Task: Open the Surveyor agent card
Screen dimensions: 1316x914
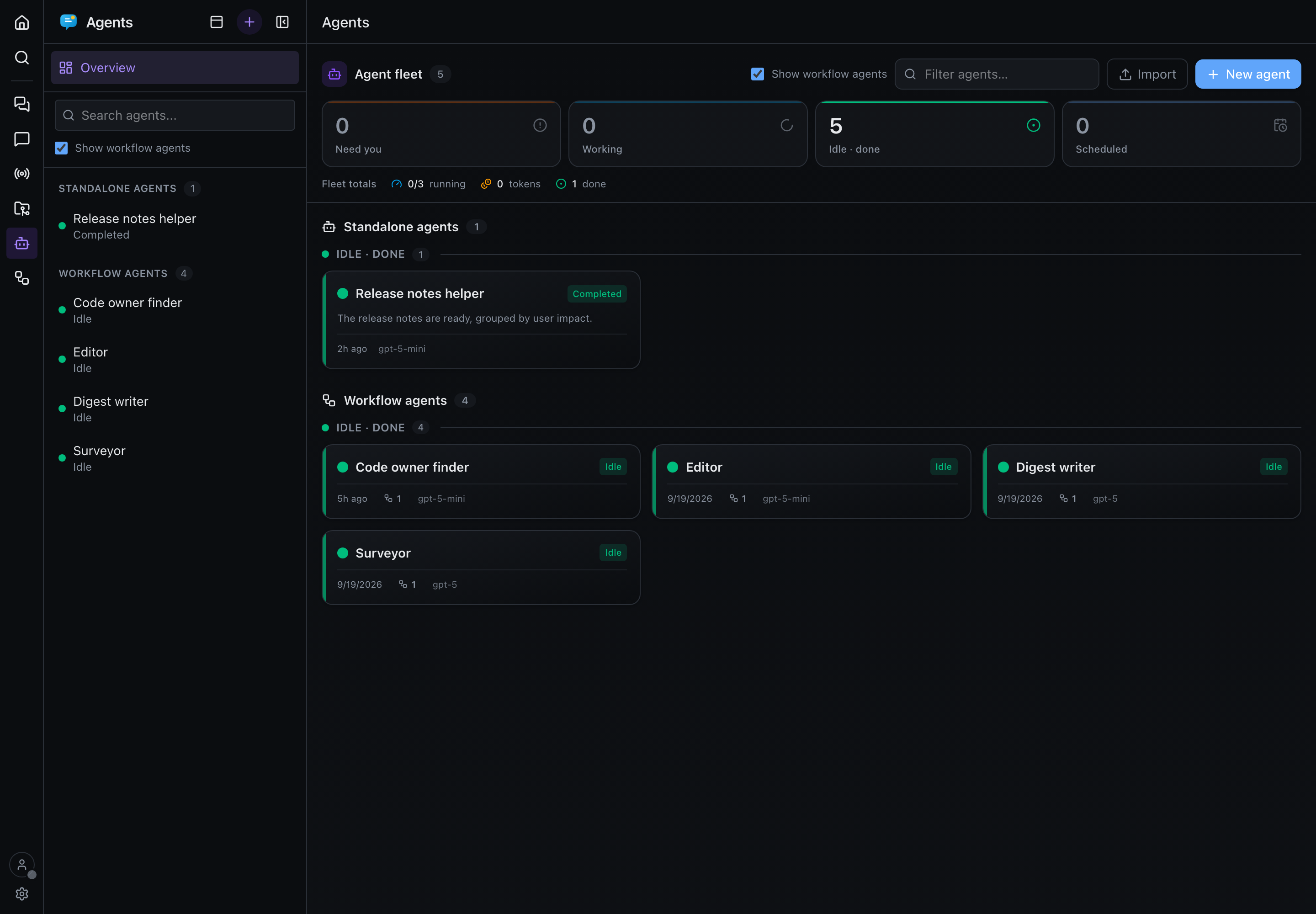Action: click(481, 568)
